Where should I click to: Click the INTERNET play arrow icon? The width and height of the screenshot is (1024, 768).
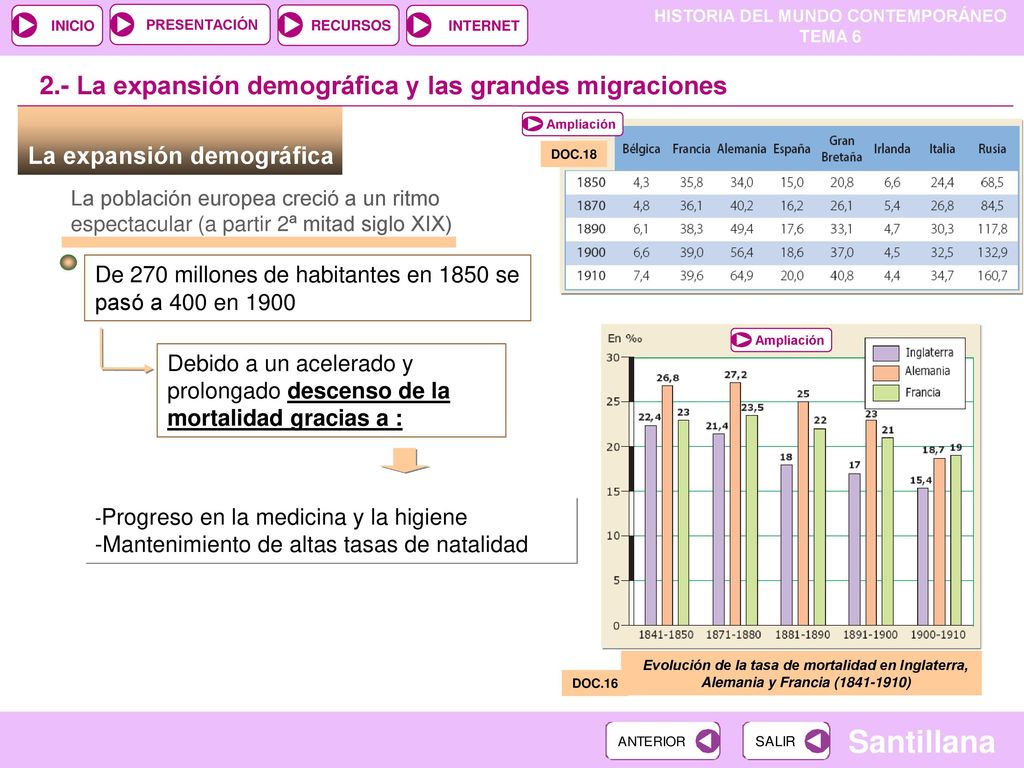coord(419,25)
